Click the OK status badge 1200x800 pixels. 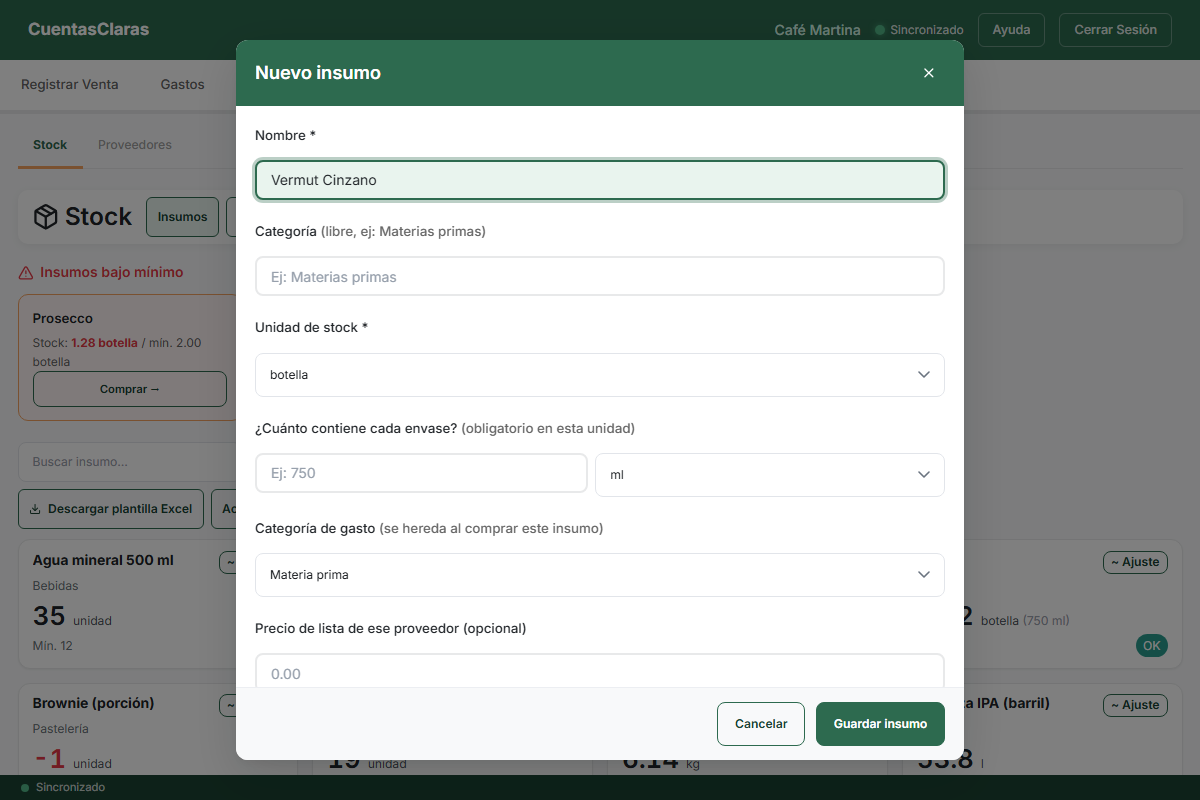[1151, 646]
